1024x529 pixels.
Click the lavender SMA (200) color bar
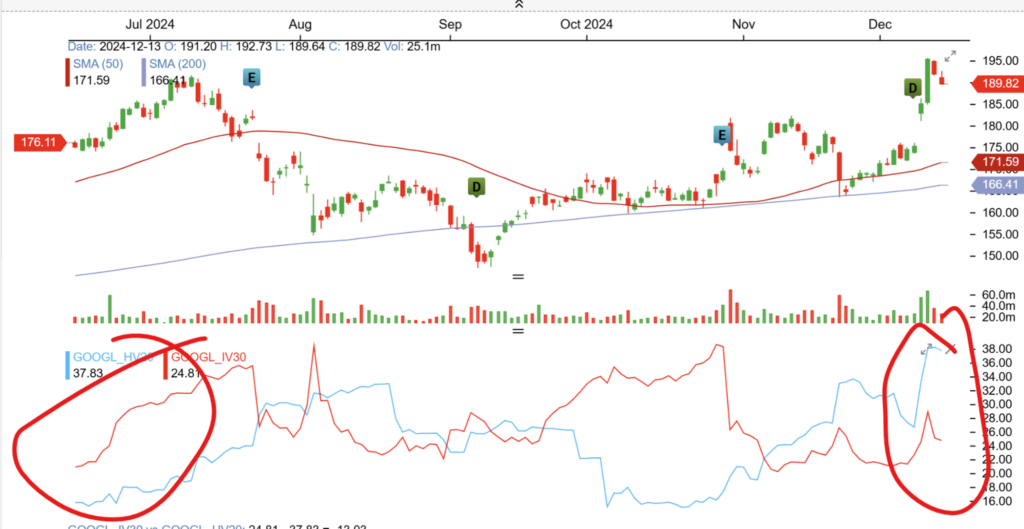143,72
